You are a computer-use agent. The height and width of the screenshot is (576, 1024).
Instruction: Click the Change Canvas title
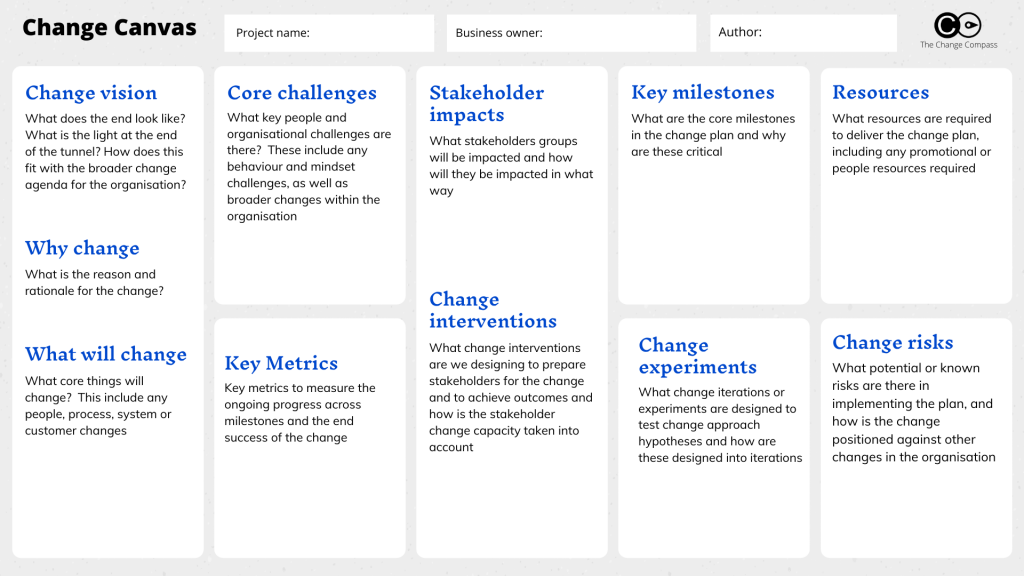109,27
